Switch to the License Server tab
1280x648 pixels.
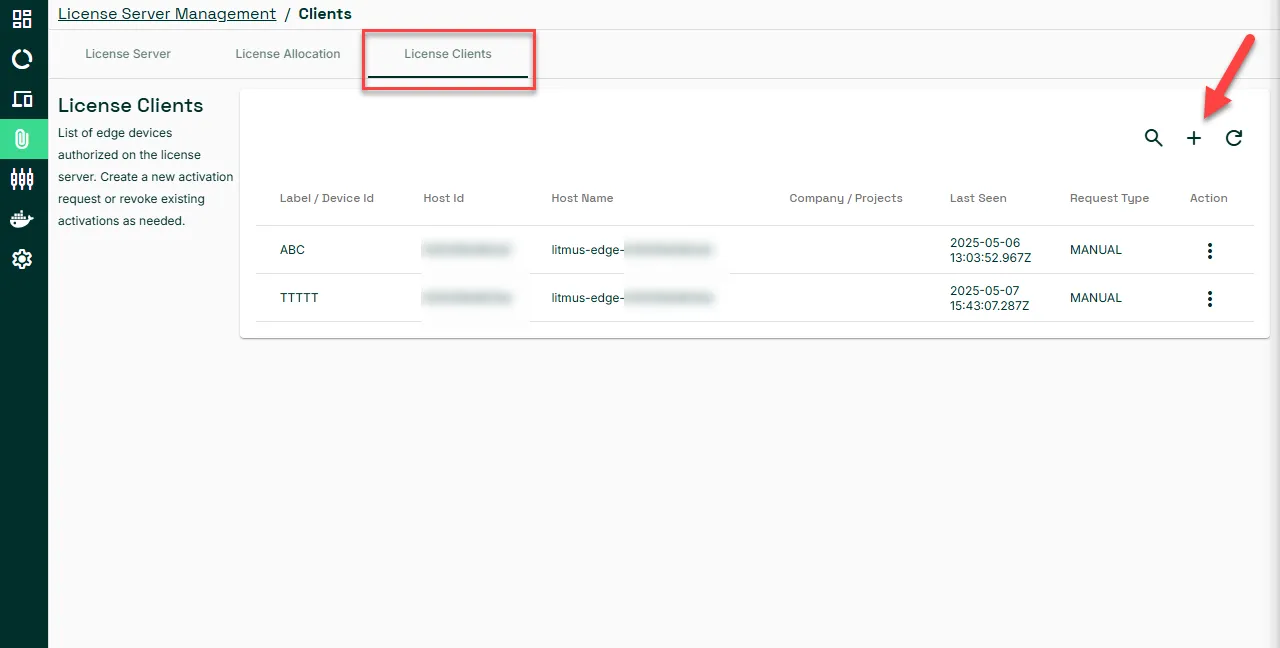(128, 54)
